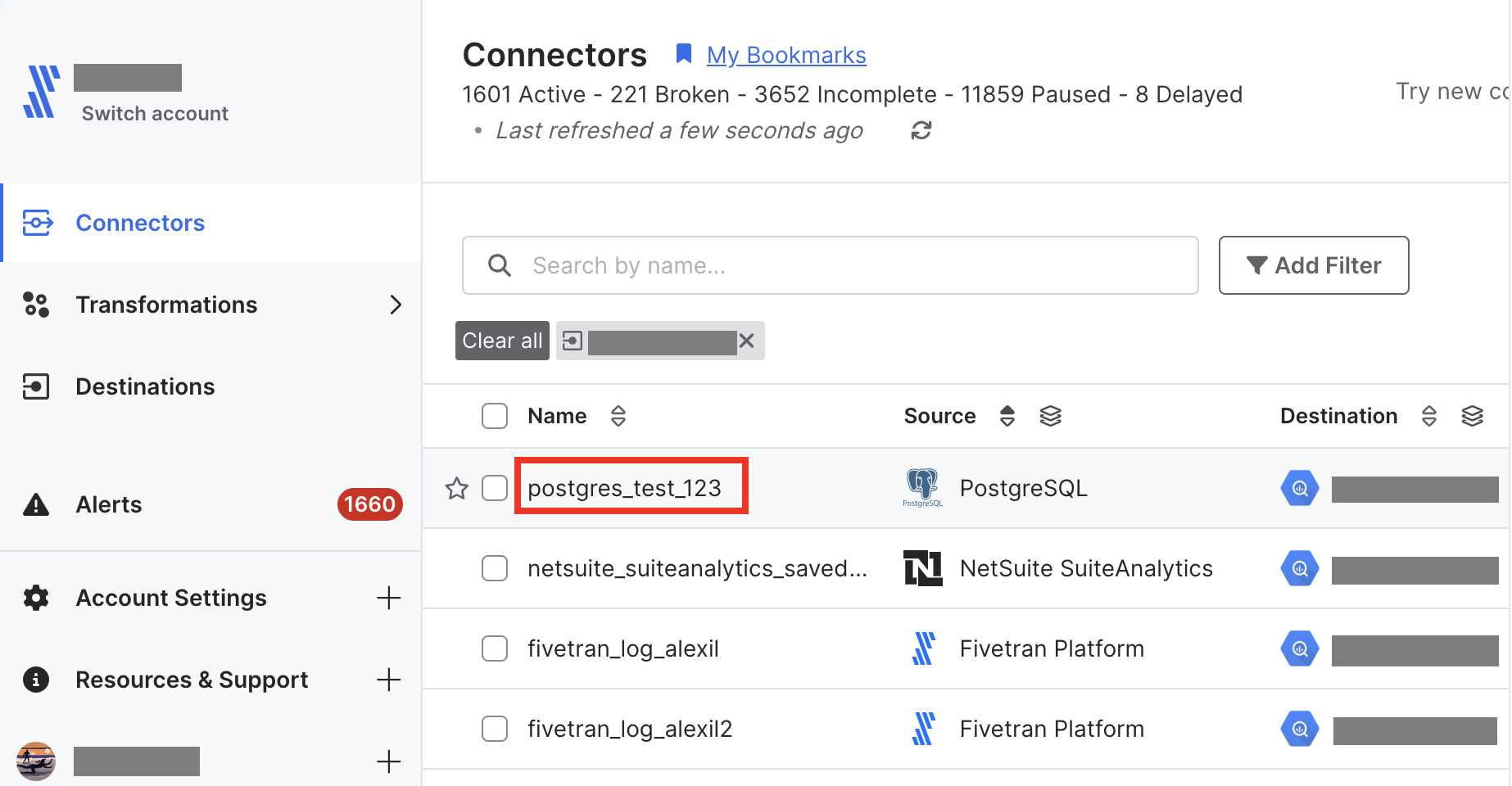This screenshot has height=786, width=1512.
Task: Click the 1660 alerts badge
Action: (369, 504)
